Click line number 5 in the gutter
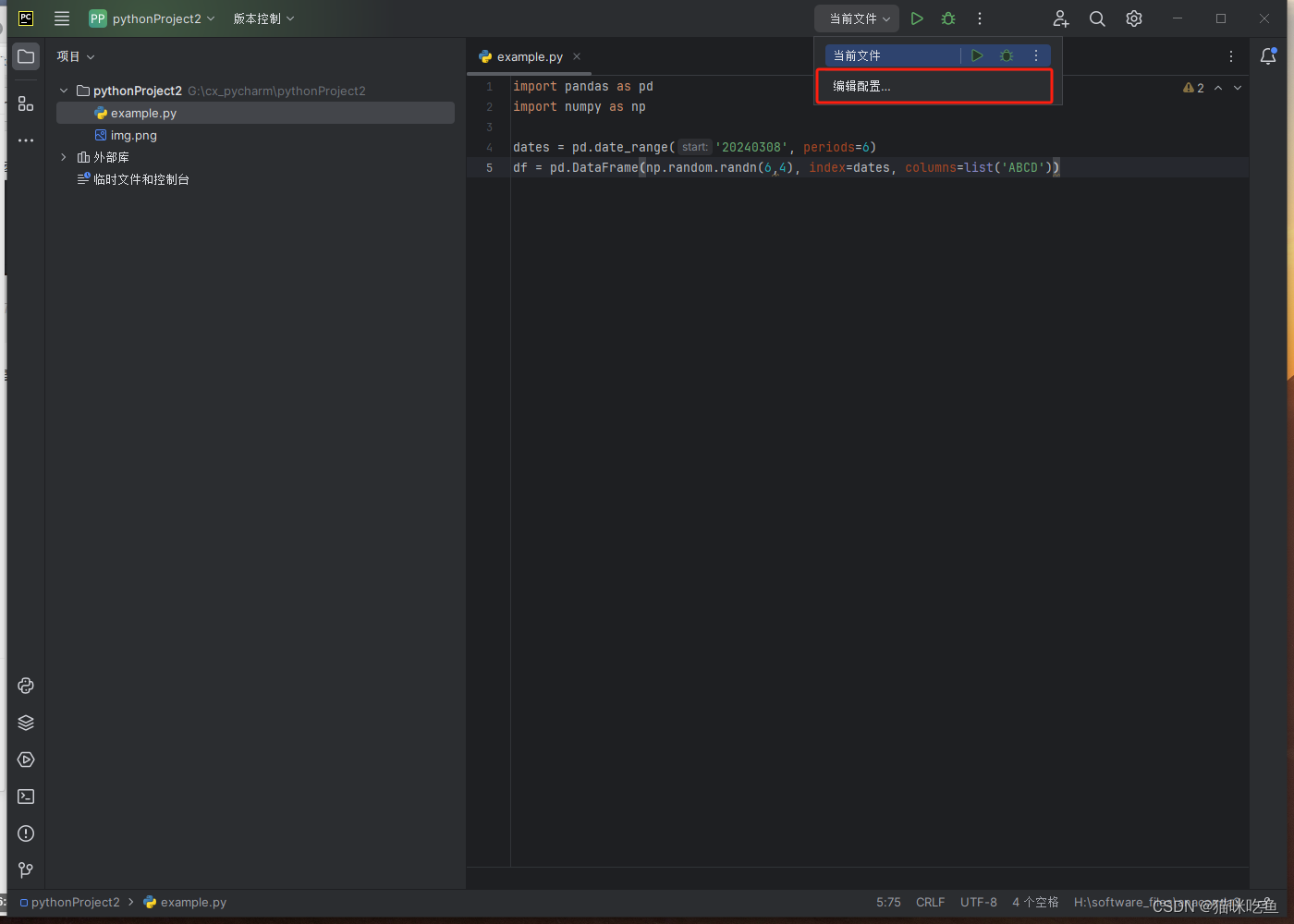The width and height of the screenshot is (1294, 924). (489, 167)
